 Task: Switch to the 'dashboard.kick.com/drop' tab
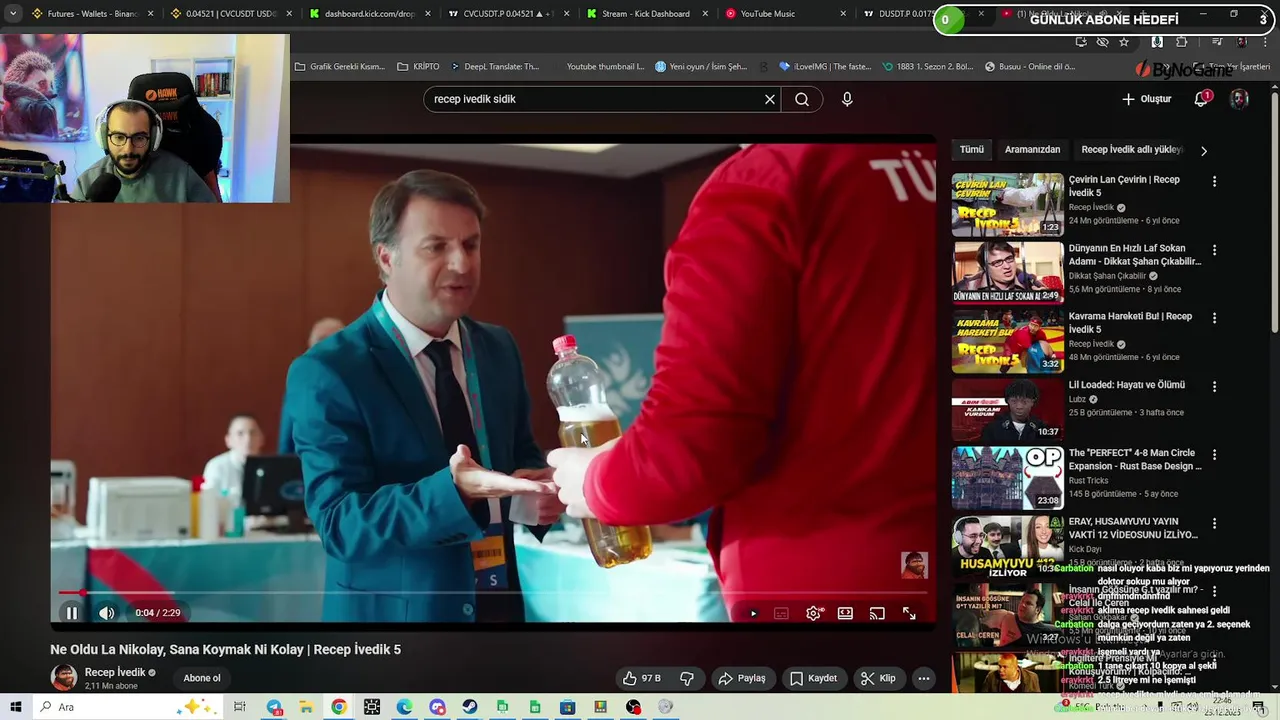pos(369,14)
